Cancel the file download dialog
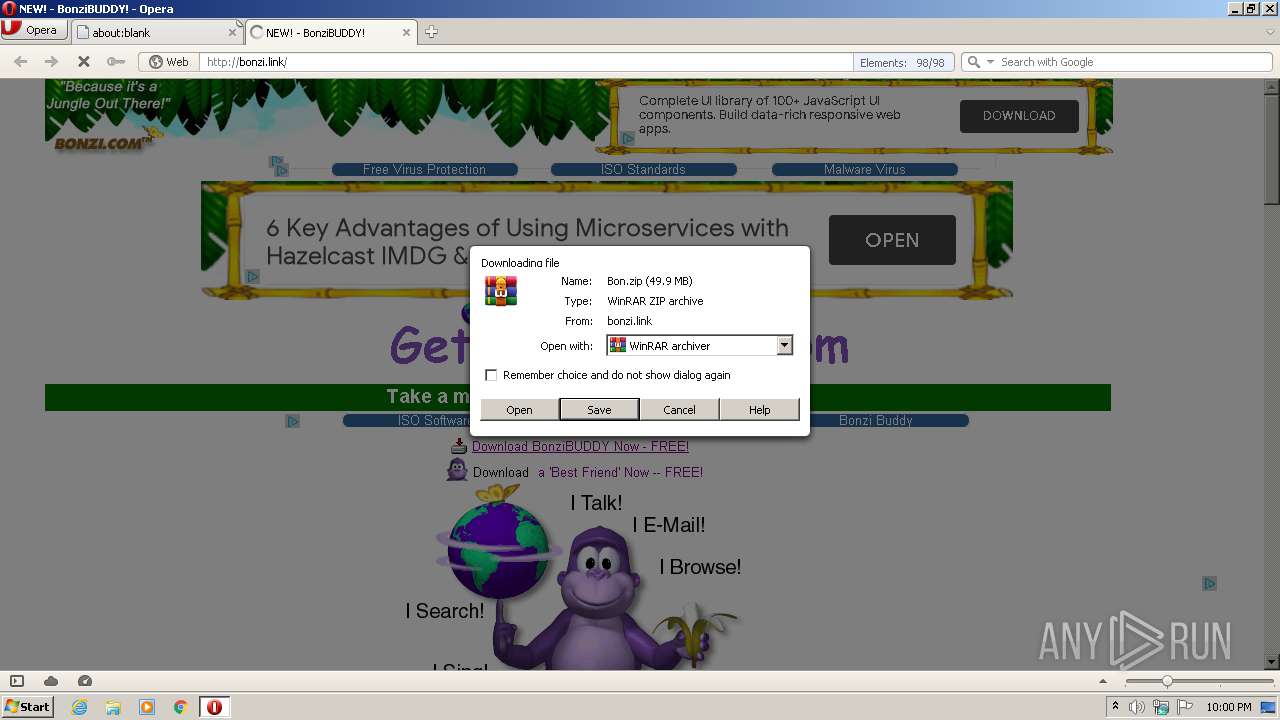The width and height of the screenshot is (1280, 720). [x=679, y=409]
